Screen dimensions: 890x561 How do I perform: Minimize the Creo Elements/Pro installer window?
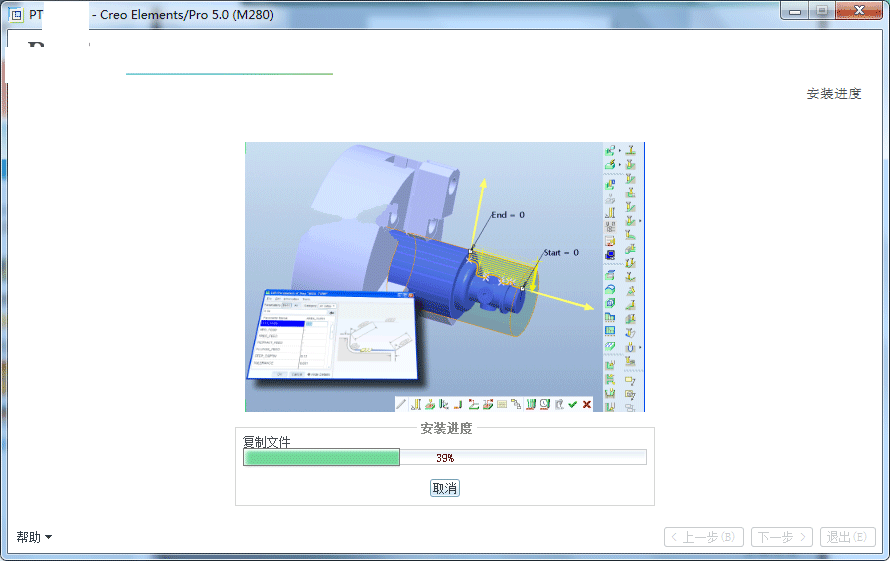click(x=795, y=11)
